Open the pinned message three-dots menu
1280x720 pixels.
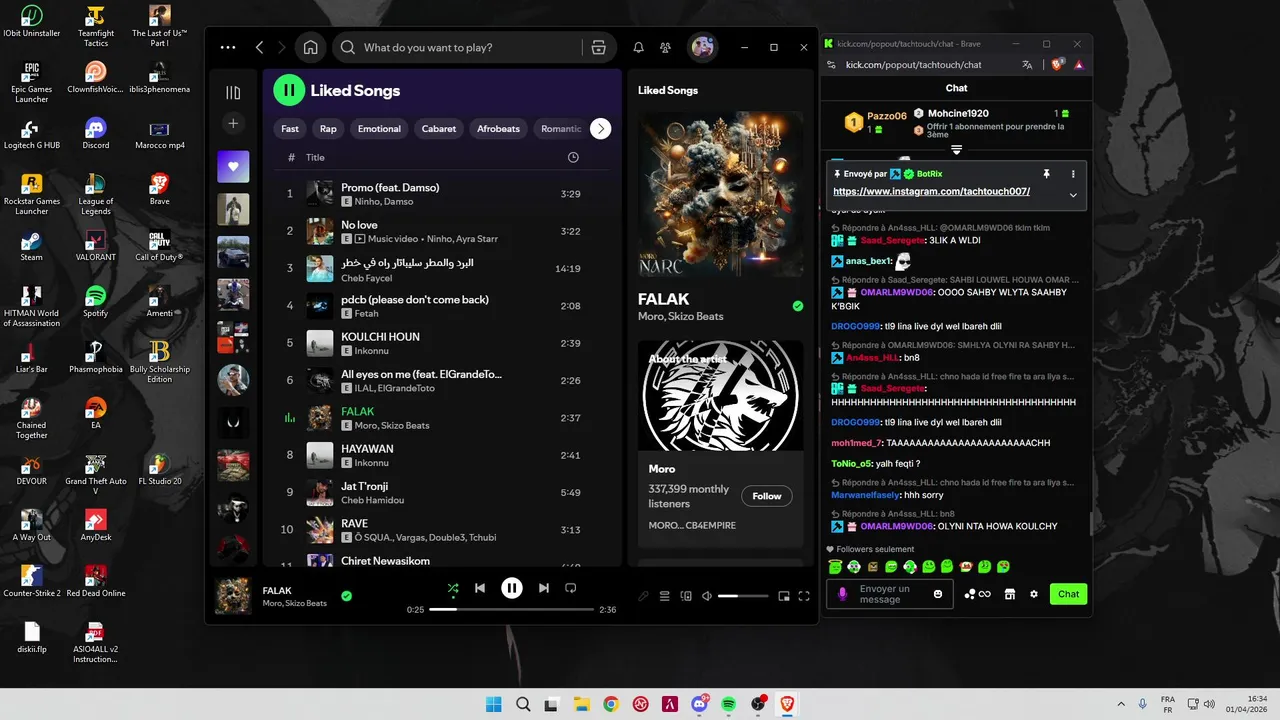pyautogui.click(x=1073, y=174)
